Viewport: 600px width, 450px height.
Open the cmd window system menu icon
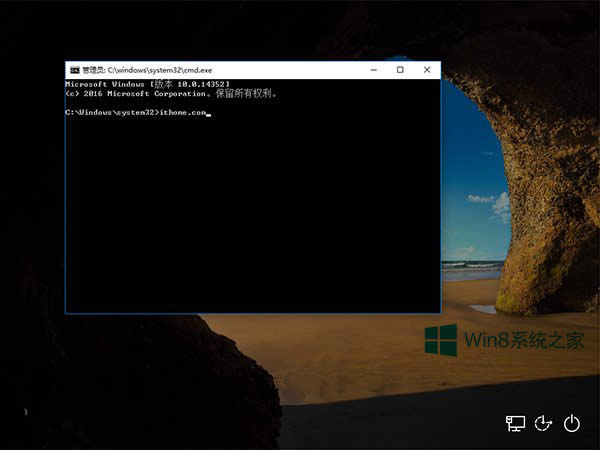75,70
